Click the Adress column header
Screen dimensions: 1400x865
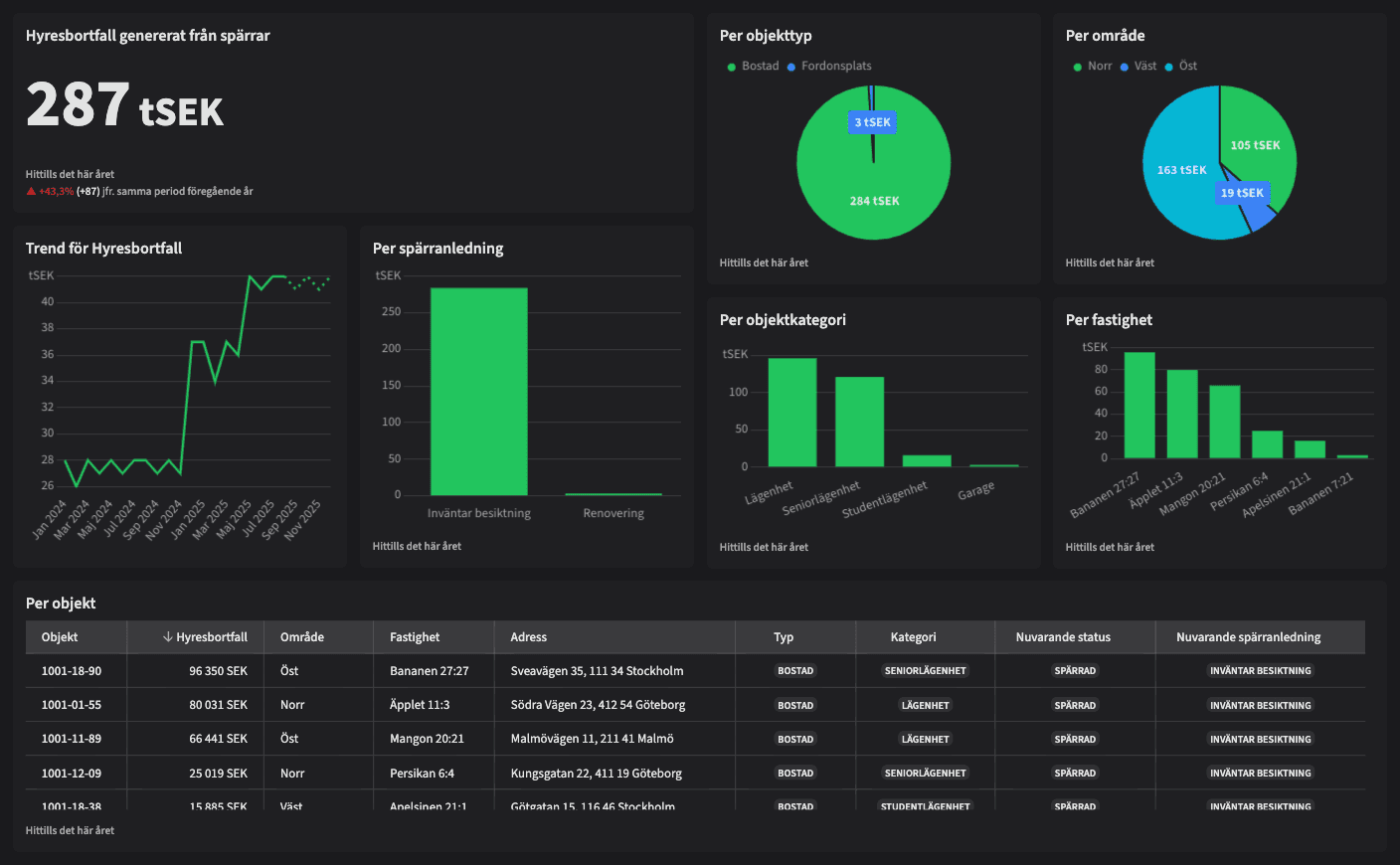pos(529,637)
